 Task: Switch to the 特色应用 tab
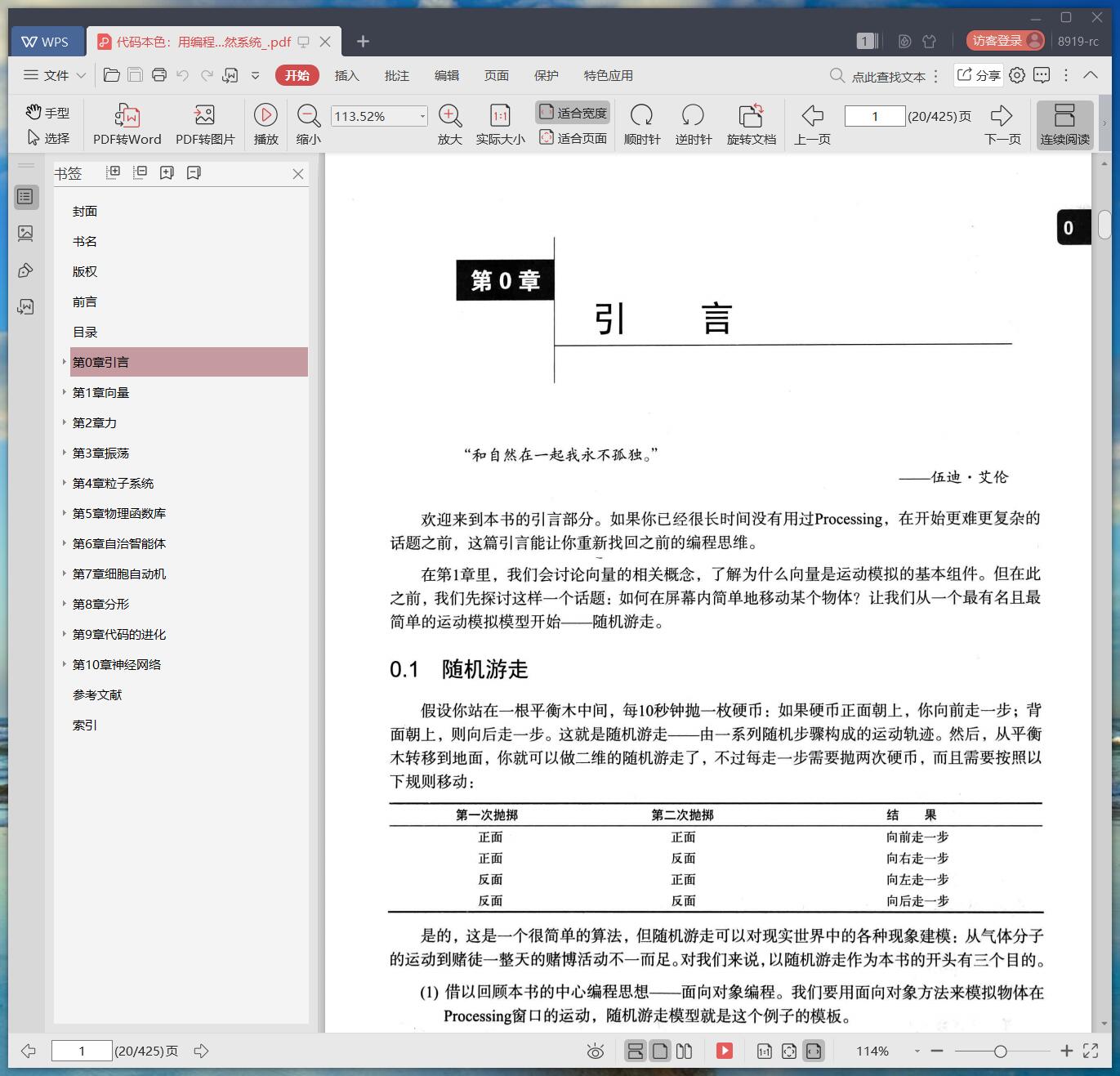coord(609,75)
